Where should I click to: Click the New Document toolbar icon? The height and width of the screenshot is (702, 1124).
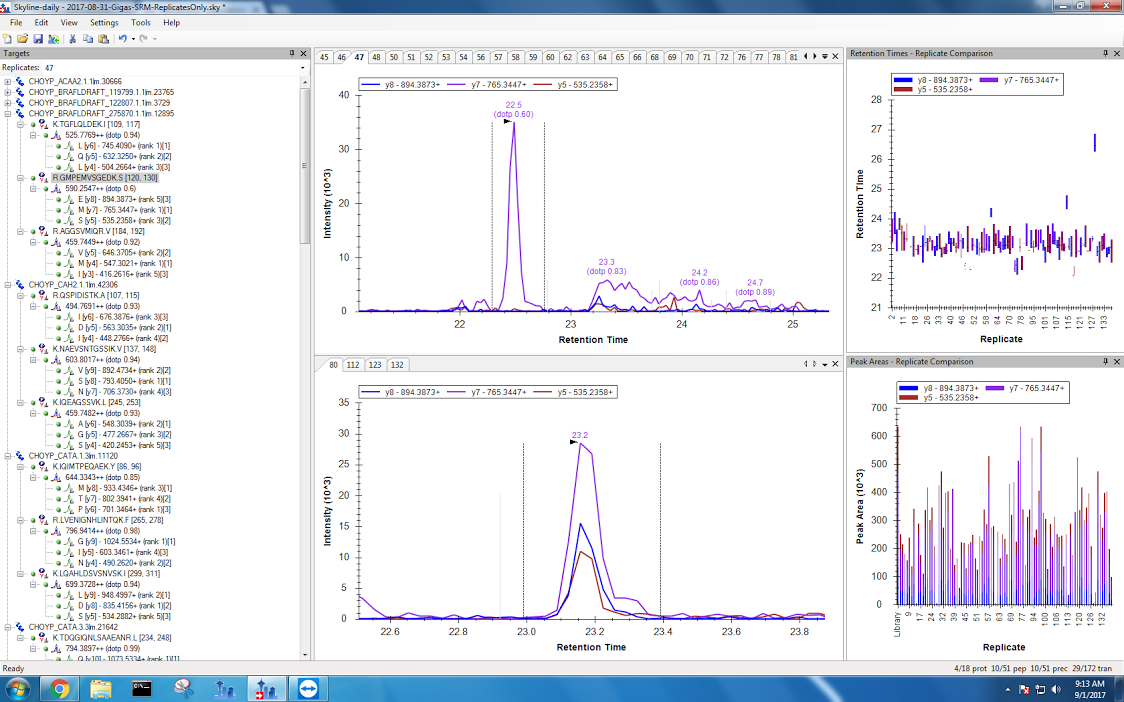(x=8, y=38)
